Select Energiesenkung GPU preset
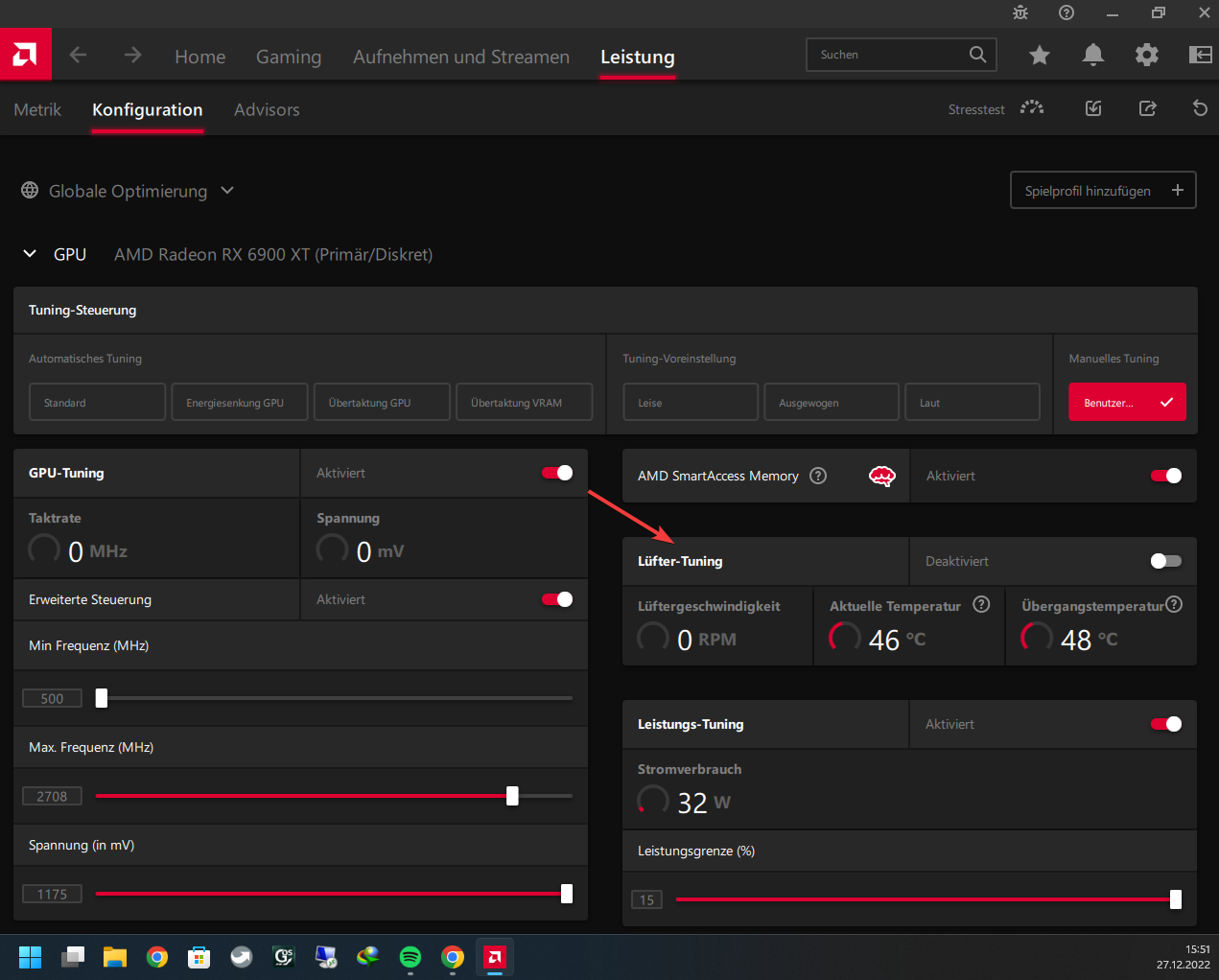This screenshot has width=1219, height=980. coord(240,402)
